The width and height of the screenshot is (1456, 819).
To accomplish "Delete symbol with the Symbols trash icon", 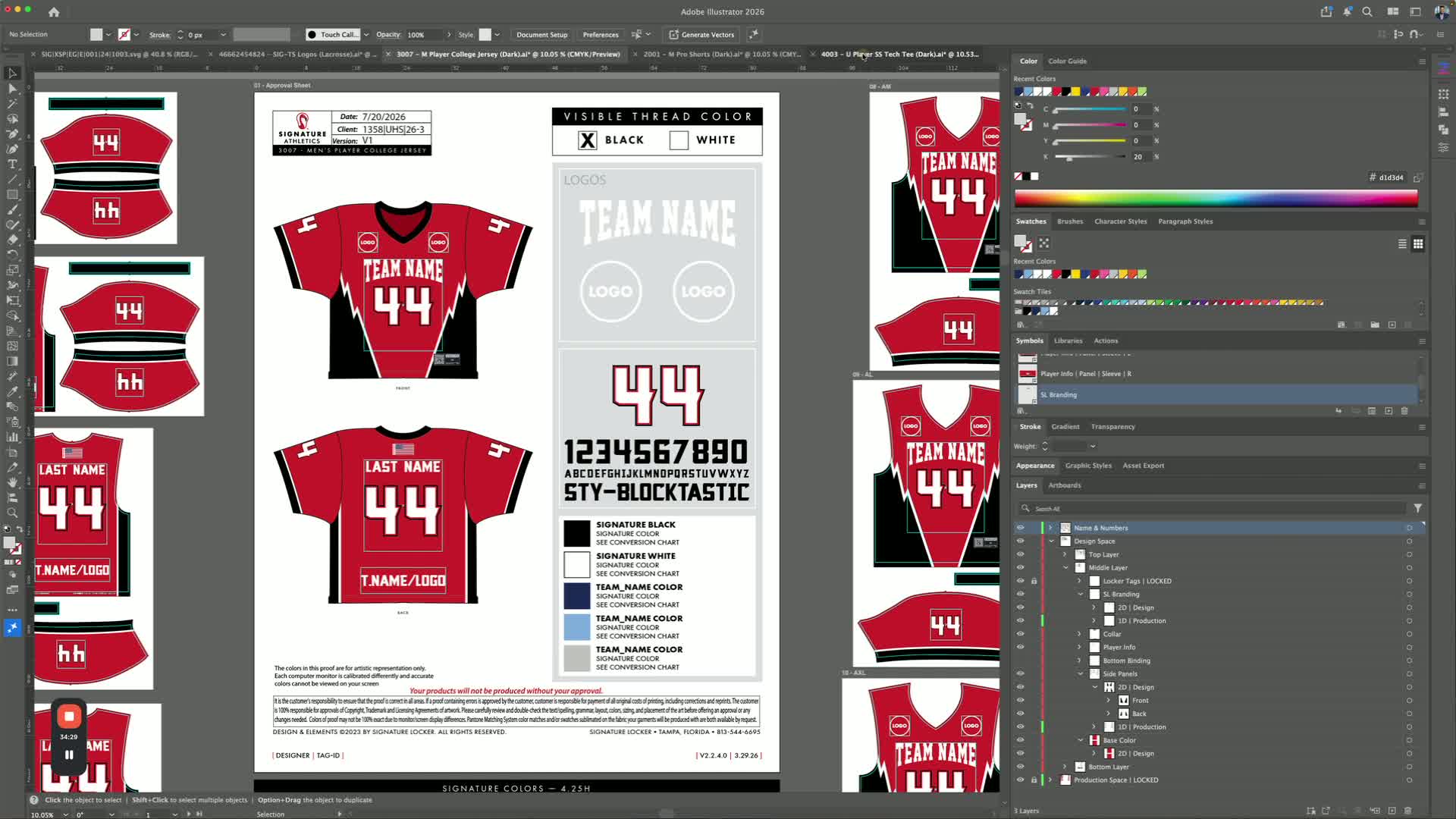I will pos(1404,411).
